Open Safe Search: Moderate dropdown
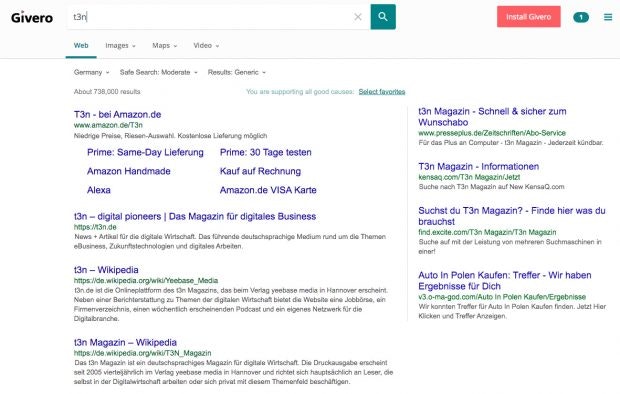Image resolution: width=620 pixels, height=394 pixels. [159, 72]
